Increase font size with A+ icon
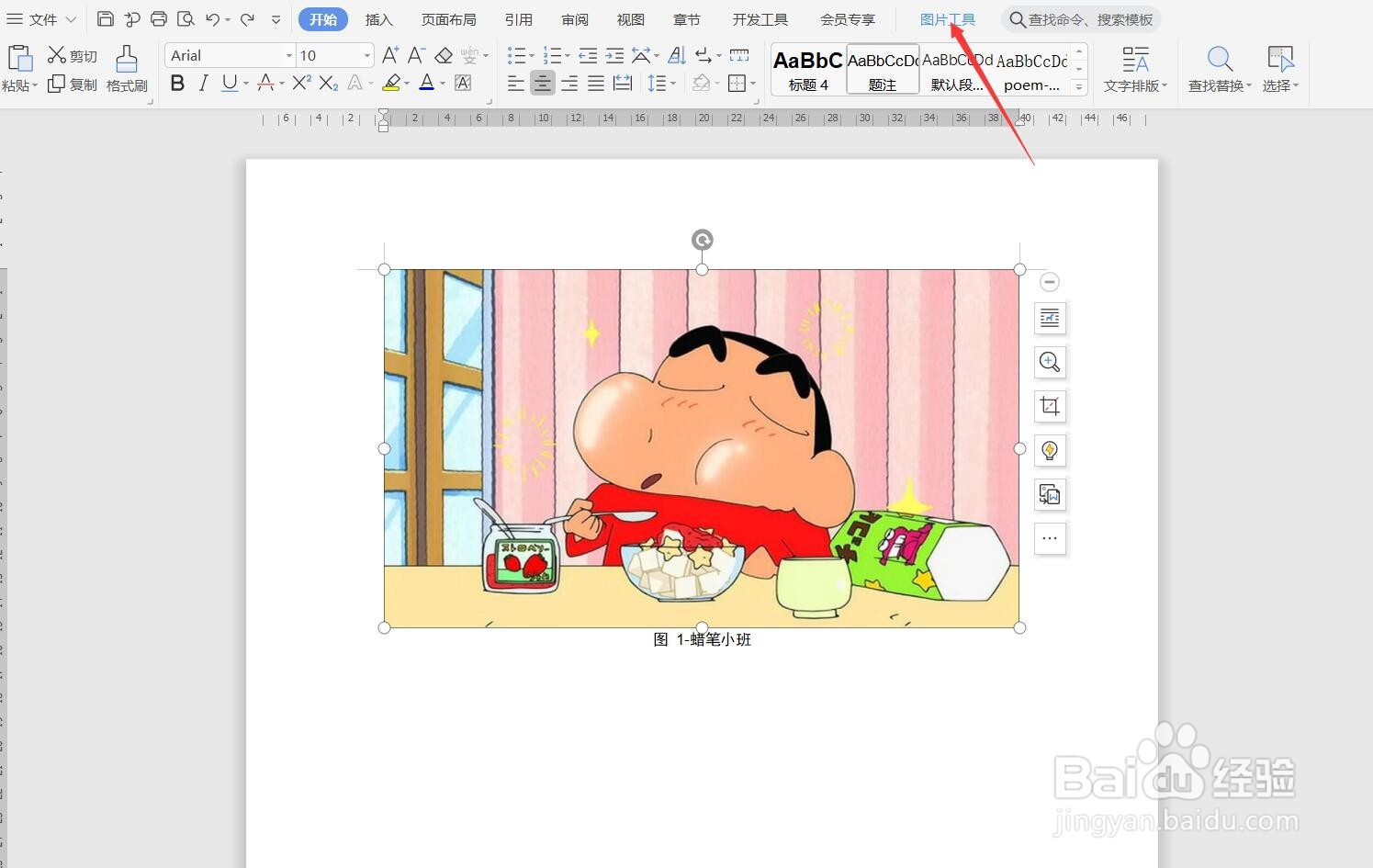This screenshot has width=1373, height=868. [x=390, y=55]
